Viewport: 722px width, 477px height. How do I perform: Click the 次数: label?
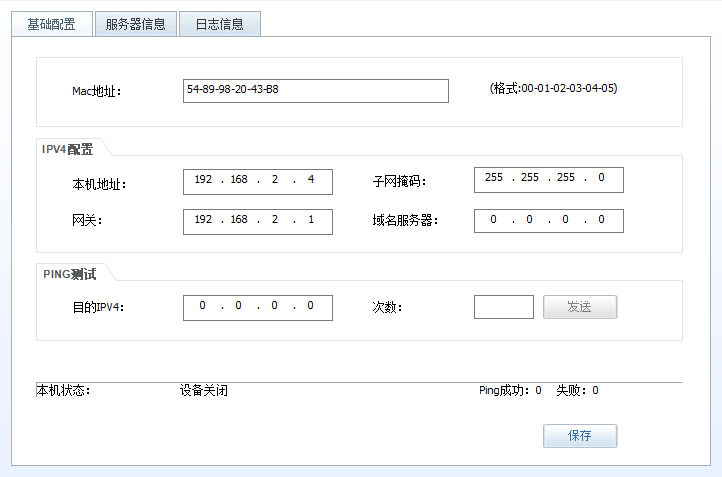click(x=387, y=307)
